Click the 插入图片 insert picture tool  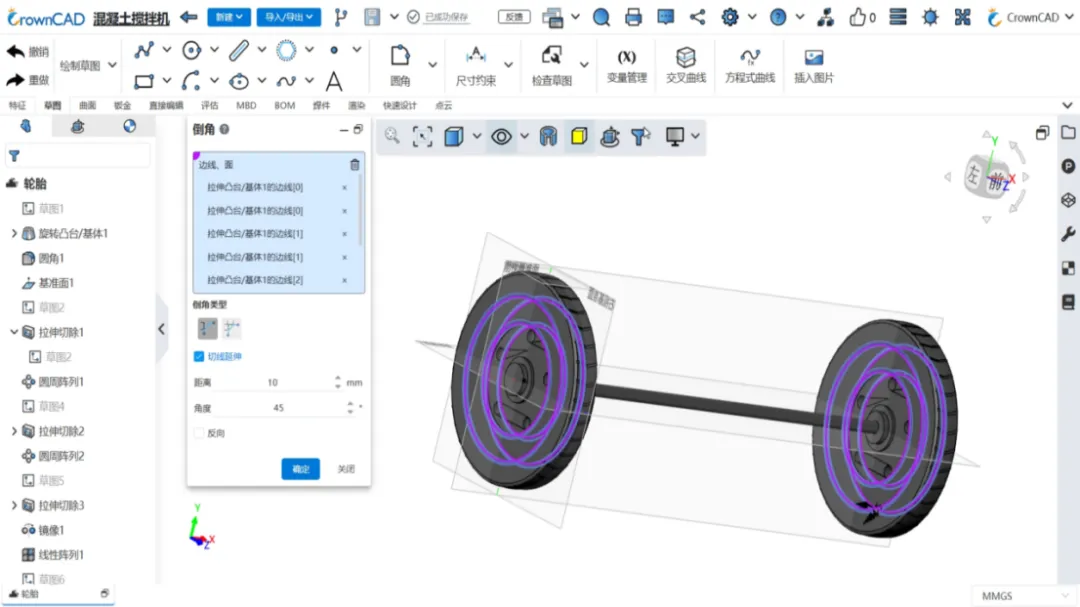coord(813,66)
